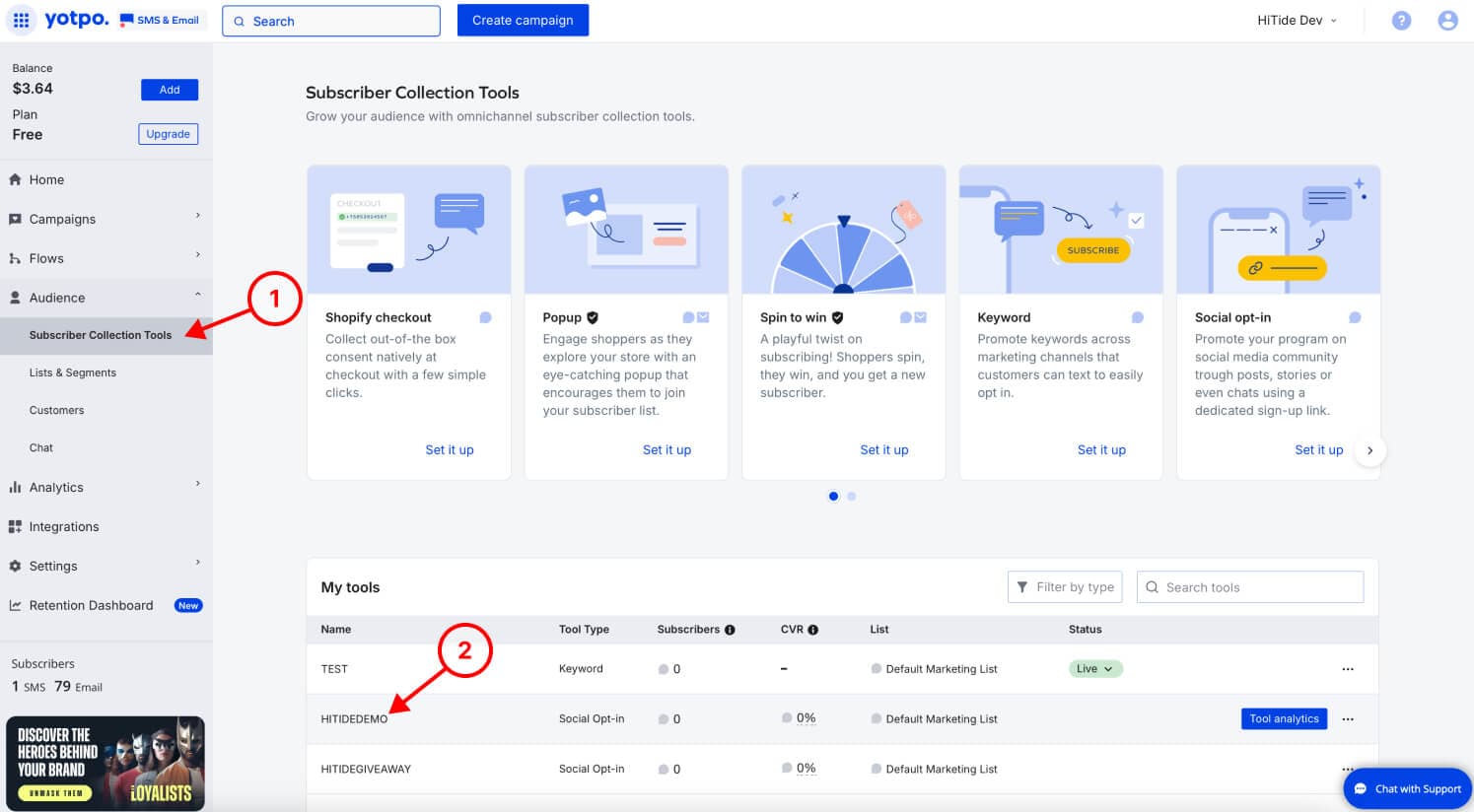Click the HITIDEDEMO tool name

click(354, 719)
